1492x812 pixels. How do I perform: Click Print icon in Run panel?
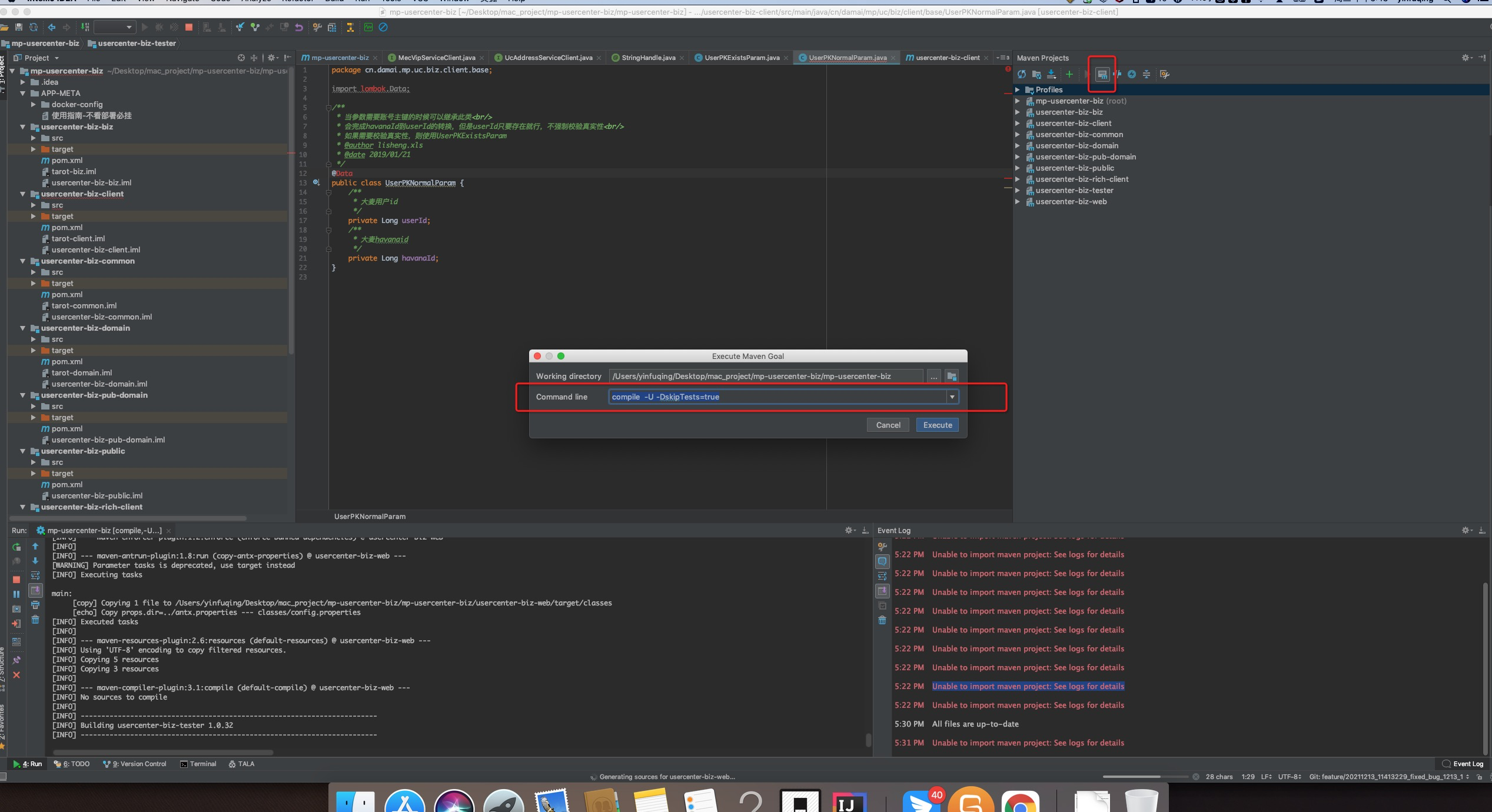pyautogui.click(x=35, y=605)
